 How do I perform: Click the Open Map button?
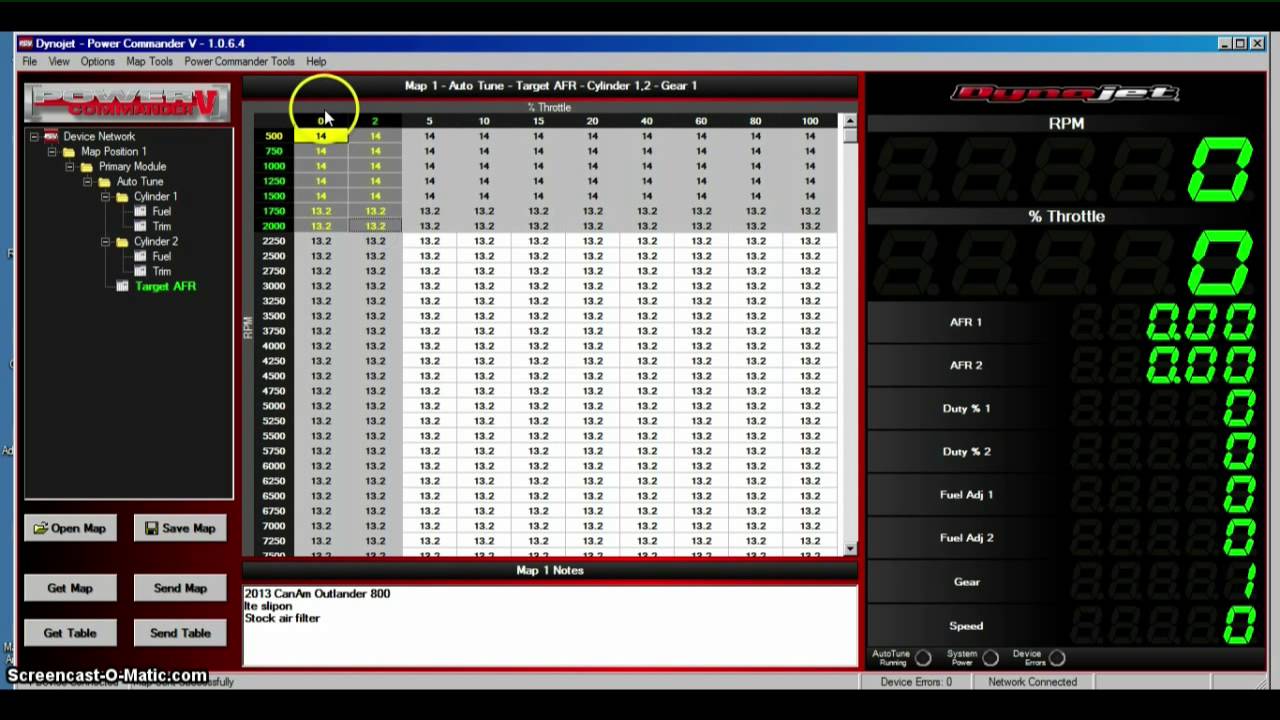pyautogui.click(x=70, y=528)
